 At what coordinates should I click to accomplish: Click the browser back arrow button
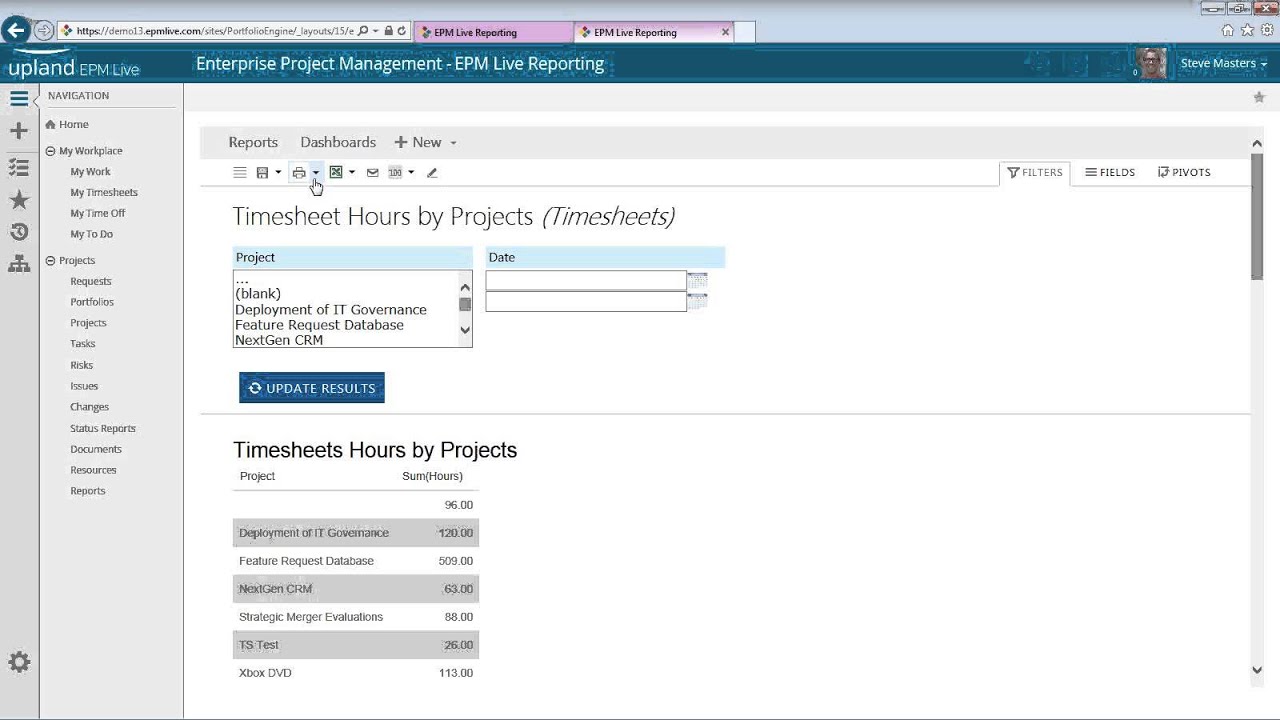[x=15, y=31]
